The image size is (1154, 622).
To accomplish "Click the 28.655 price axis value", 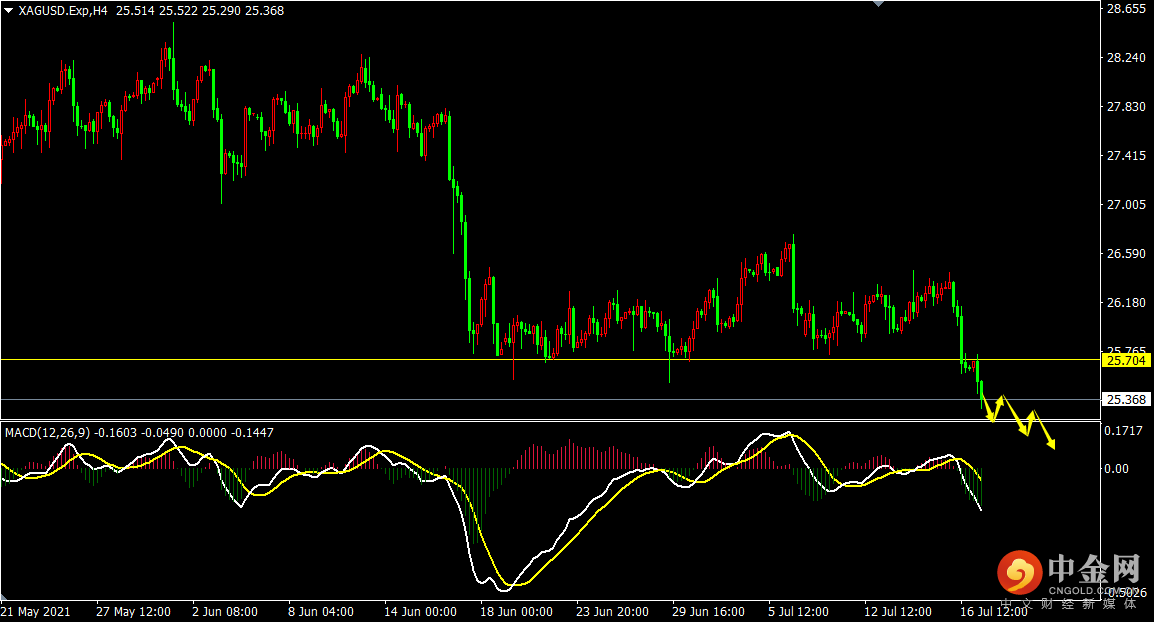I will click(1125, 9).
